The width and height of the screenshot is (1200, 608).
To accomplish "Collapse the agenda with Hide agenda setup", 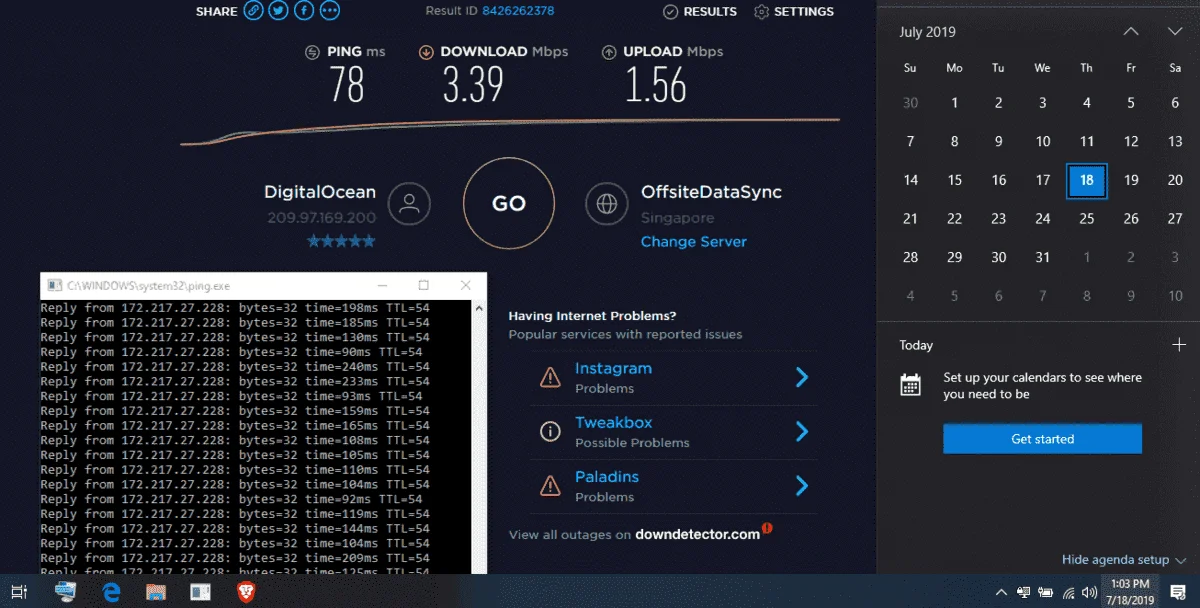I will pos(1123,560).
